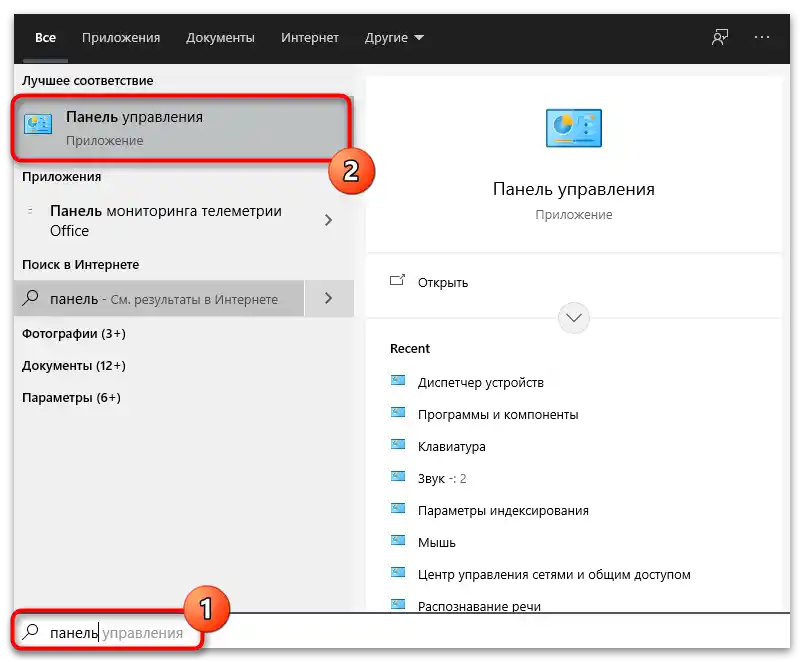
Task: Open the Другие dropdown filter
Action: pyautogui.click(x=394, y=37)
